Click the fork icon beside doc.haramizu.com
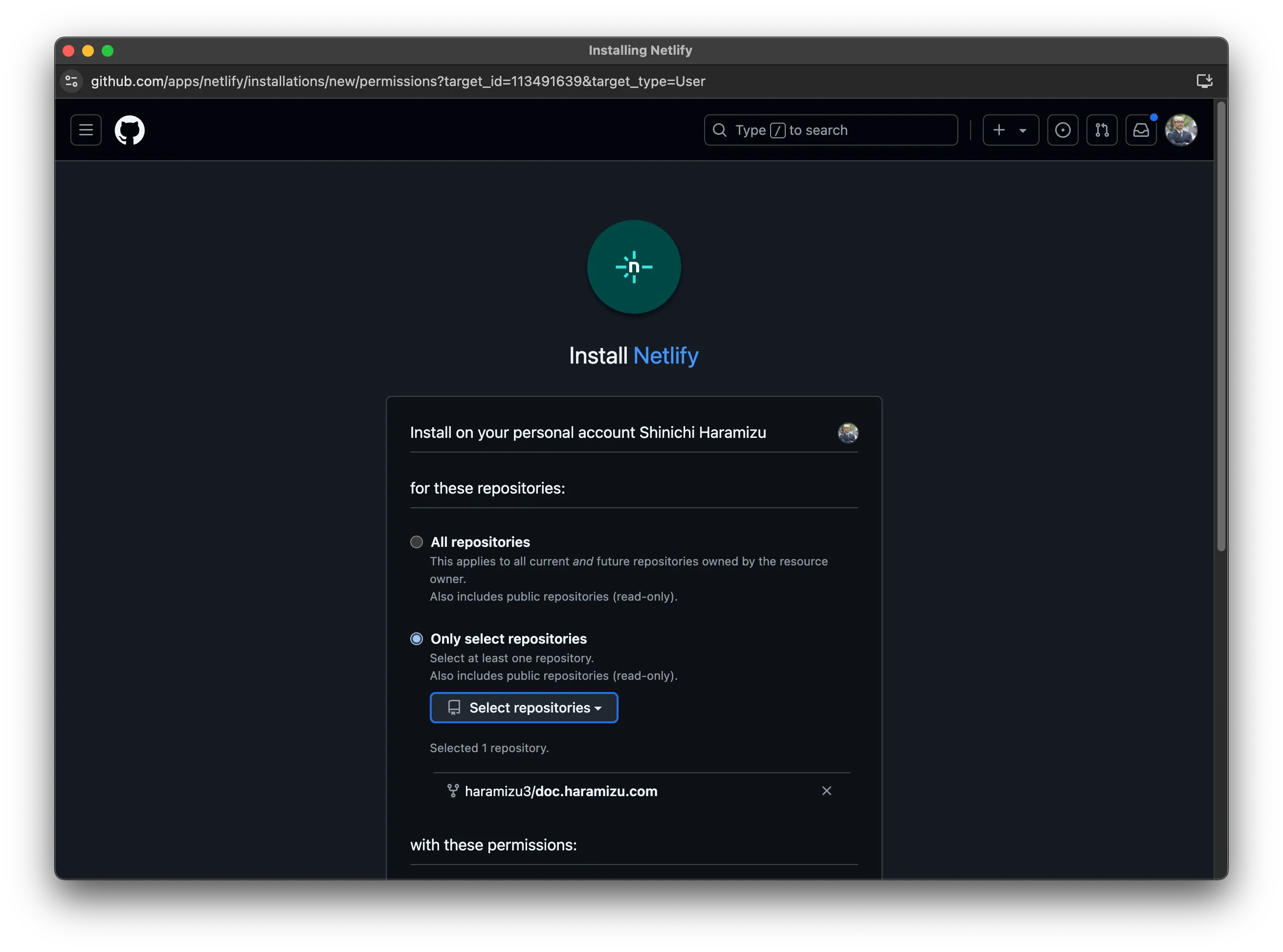Image resolution: width=1283 pixels, height=952 pixels. [x=453, y=791]
